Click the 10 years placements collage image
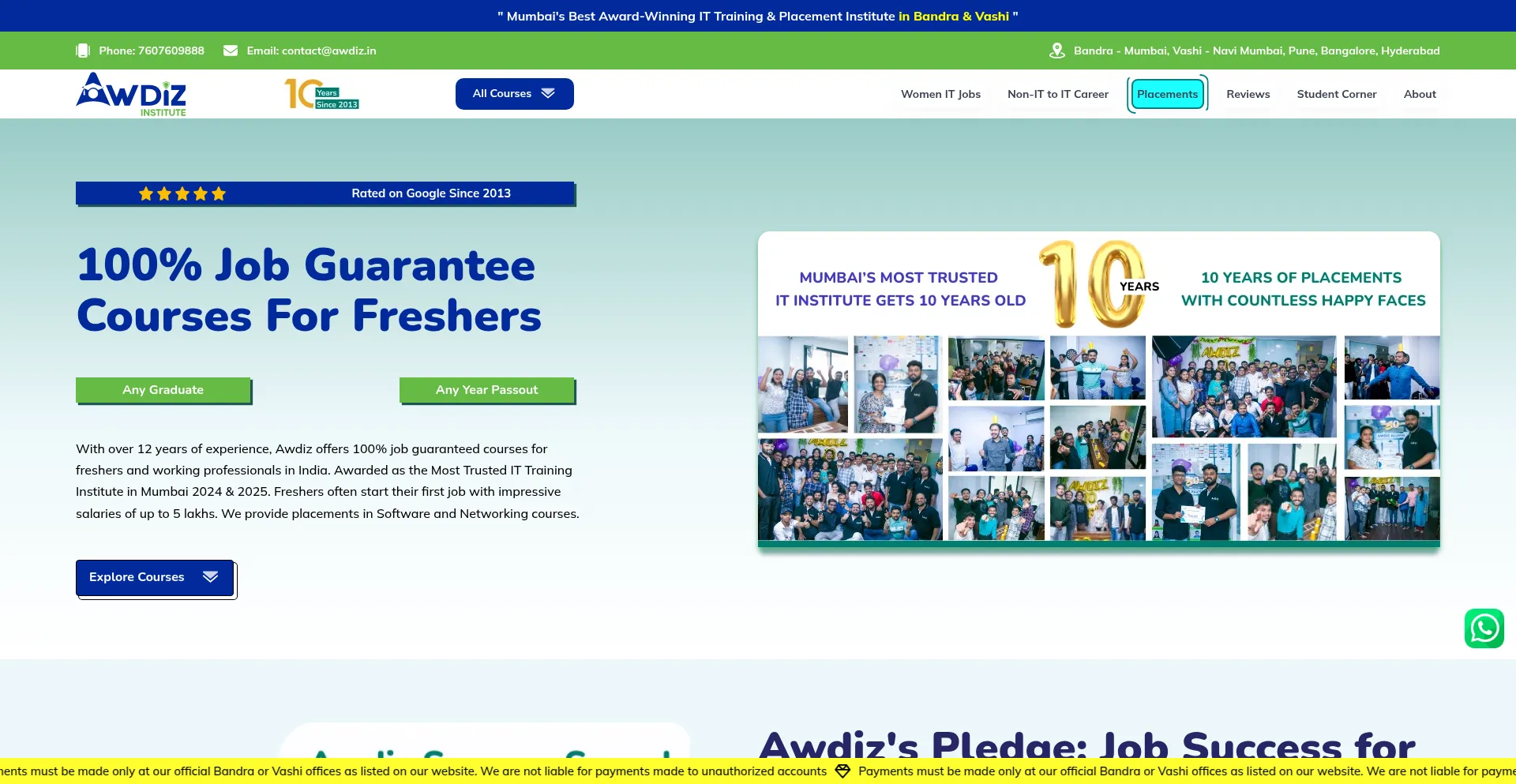The image size is (1516, 784). click(1098, 388)
